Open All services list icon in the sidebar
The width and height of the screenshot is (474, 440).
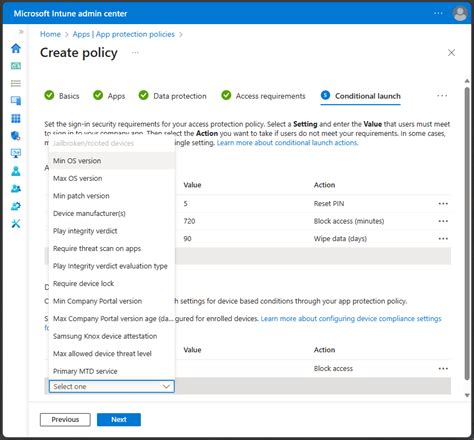[16, 83]
